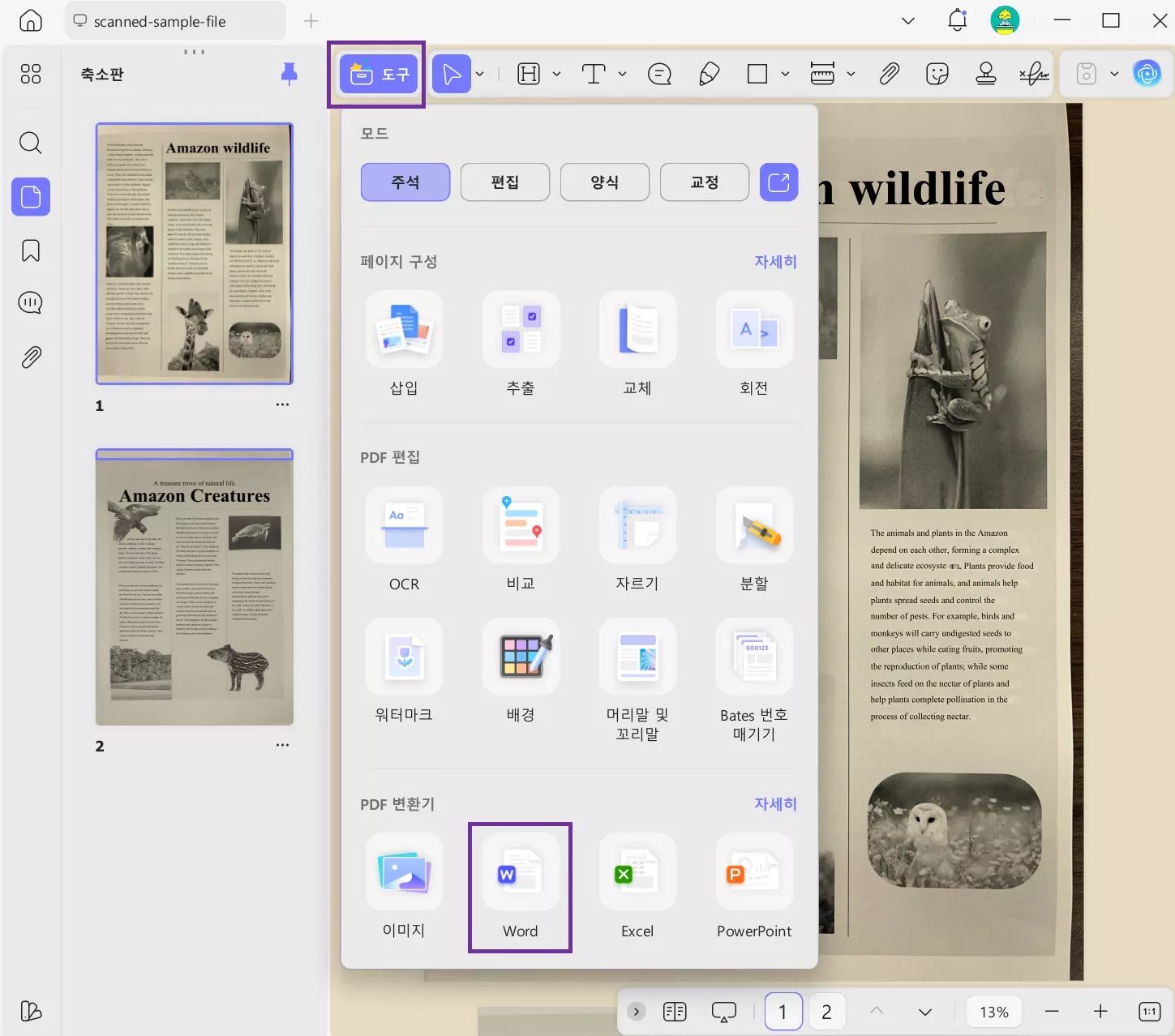The height and width of the screenshot is (1036, 1175).
Task: Open the bookmarks panel in the sidebar
Action: pos(30,250)
